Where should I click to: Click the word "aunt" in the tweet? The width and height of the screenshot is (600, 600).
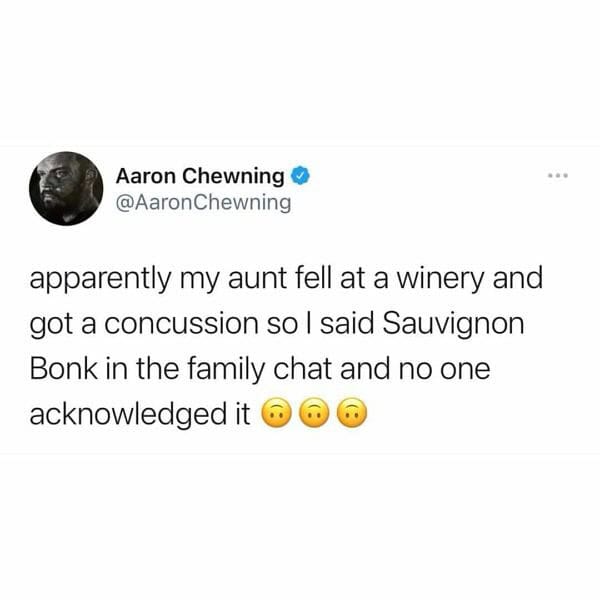click(x=258, y=279)
